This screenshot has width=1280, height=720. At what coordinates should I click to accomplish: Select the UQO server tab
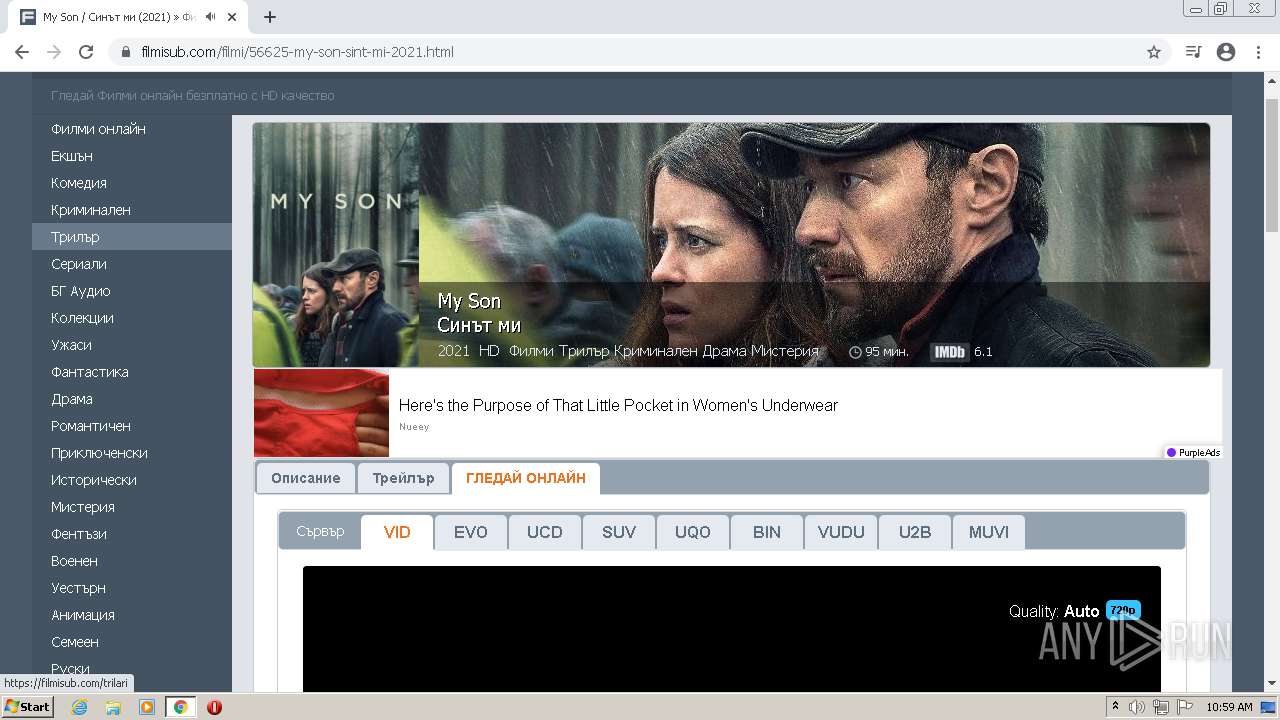[x=693, y=532]
